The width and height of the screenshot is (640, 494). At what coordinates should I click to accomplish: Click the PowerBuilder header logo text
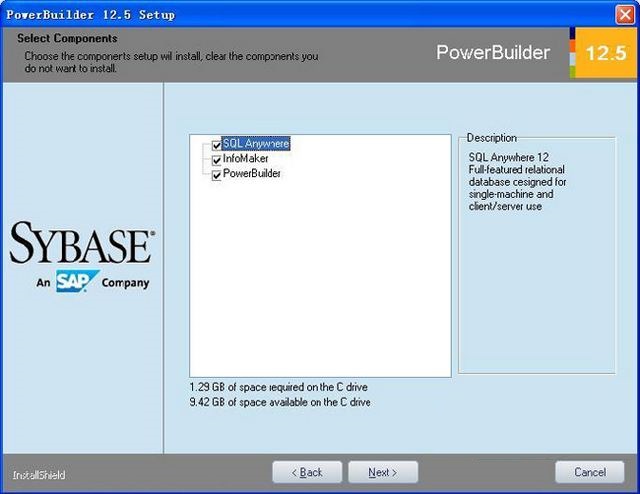click(493, 53)
